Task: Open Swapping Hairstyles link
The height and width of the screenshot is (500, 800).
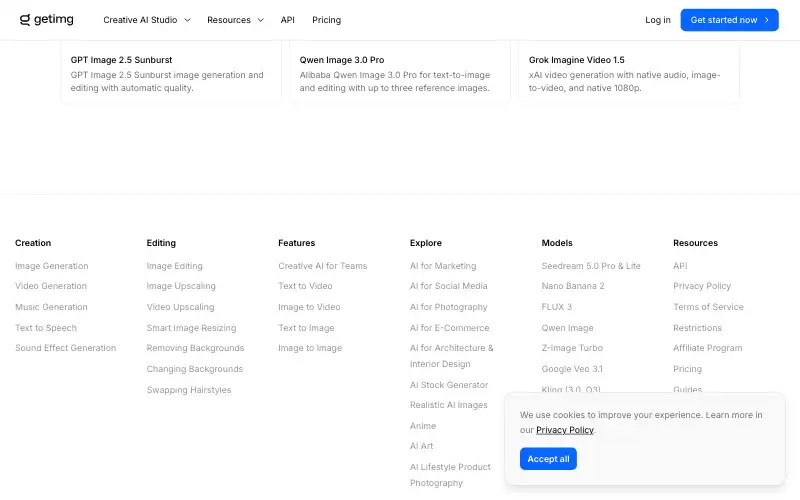Action: coord(189,390)
